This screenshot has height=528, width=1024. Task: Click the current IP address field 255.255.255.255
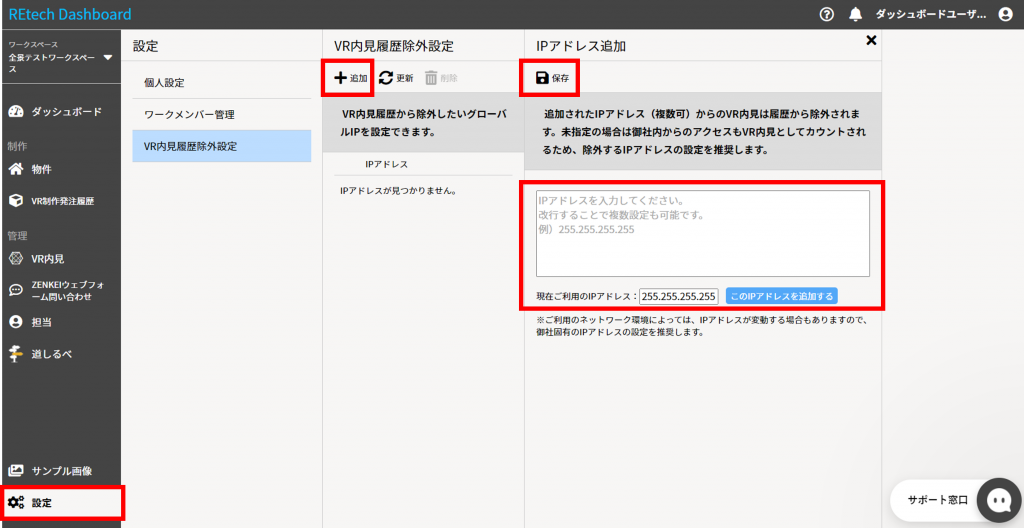(x=679, y=296)
